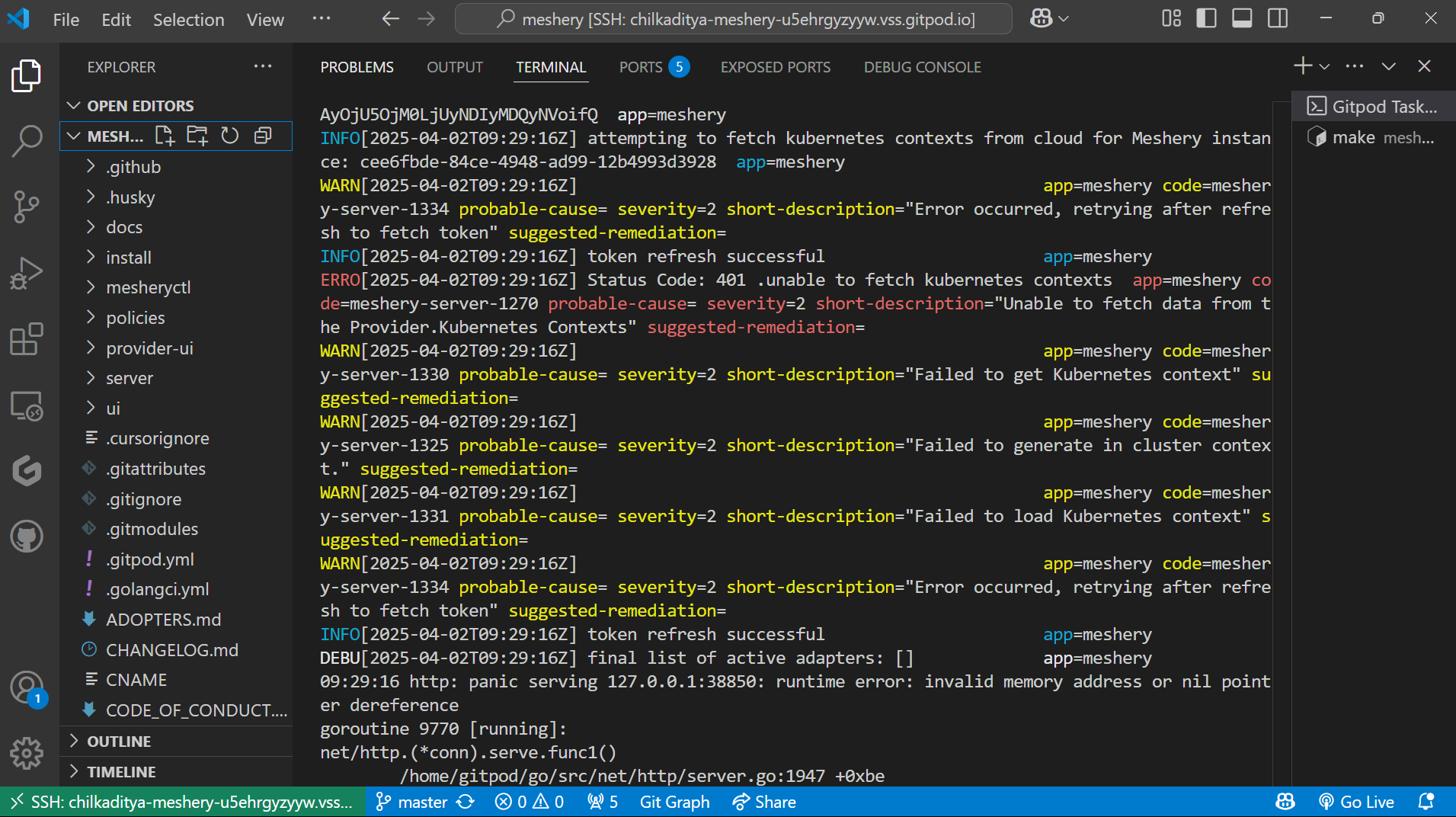This screenshot has width=1456, height=817.
Task: Open Remote Explorer view
Action: tap(27, 405)
